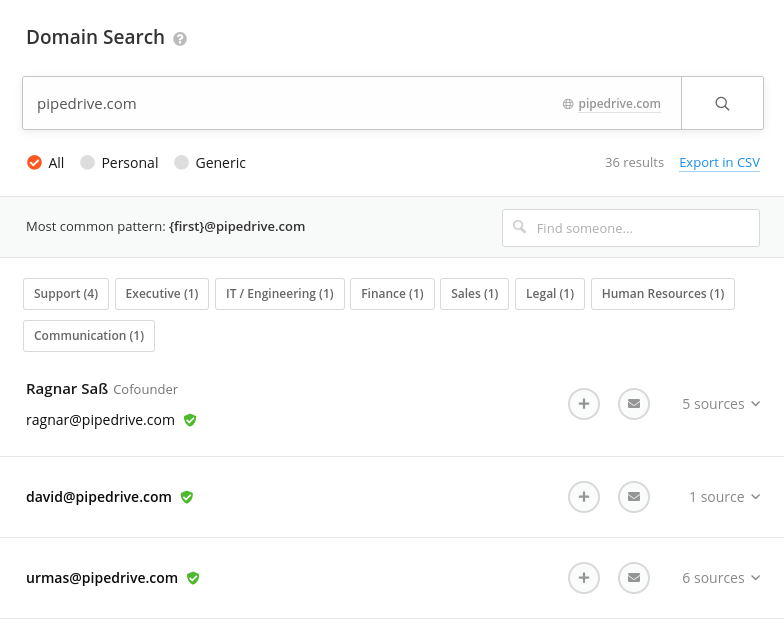Open the pipedrive.com website link

coord(620,104)
